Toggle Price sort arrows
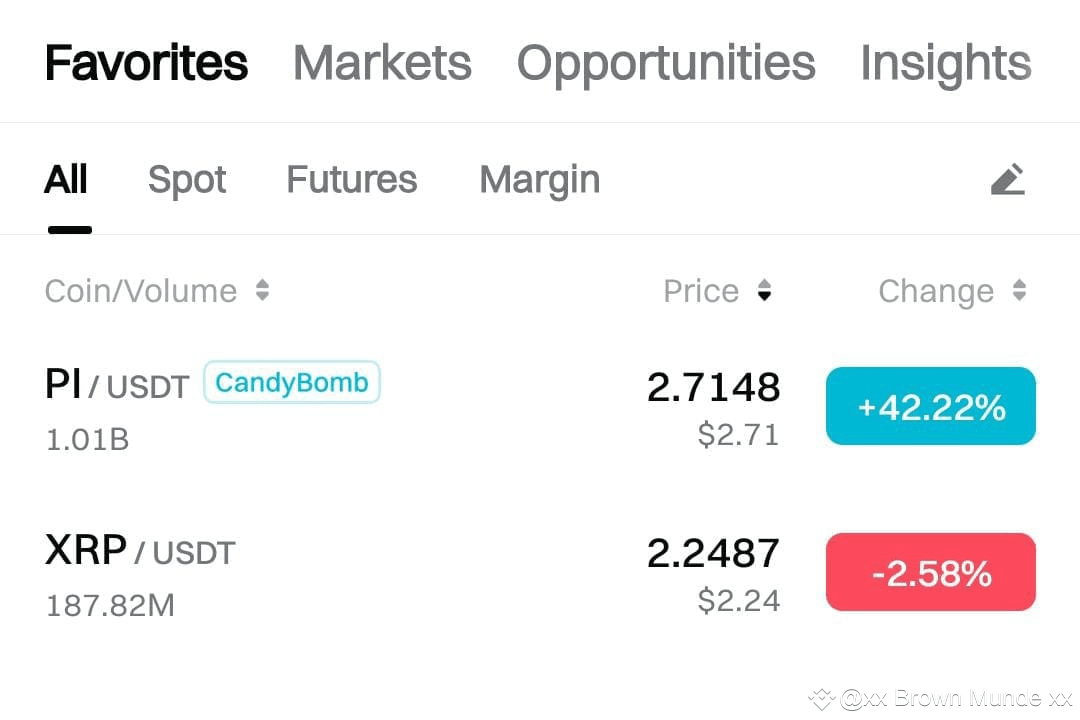 (x=764, y=290)
